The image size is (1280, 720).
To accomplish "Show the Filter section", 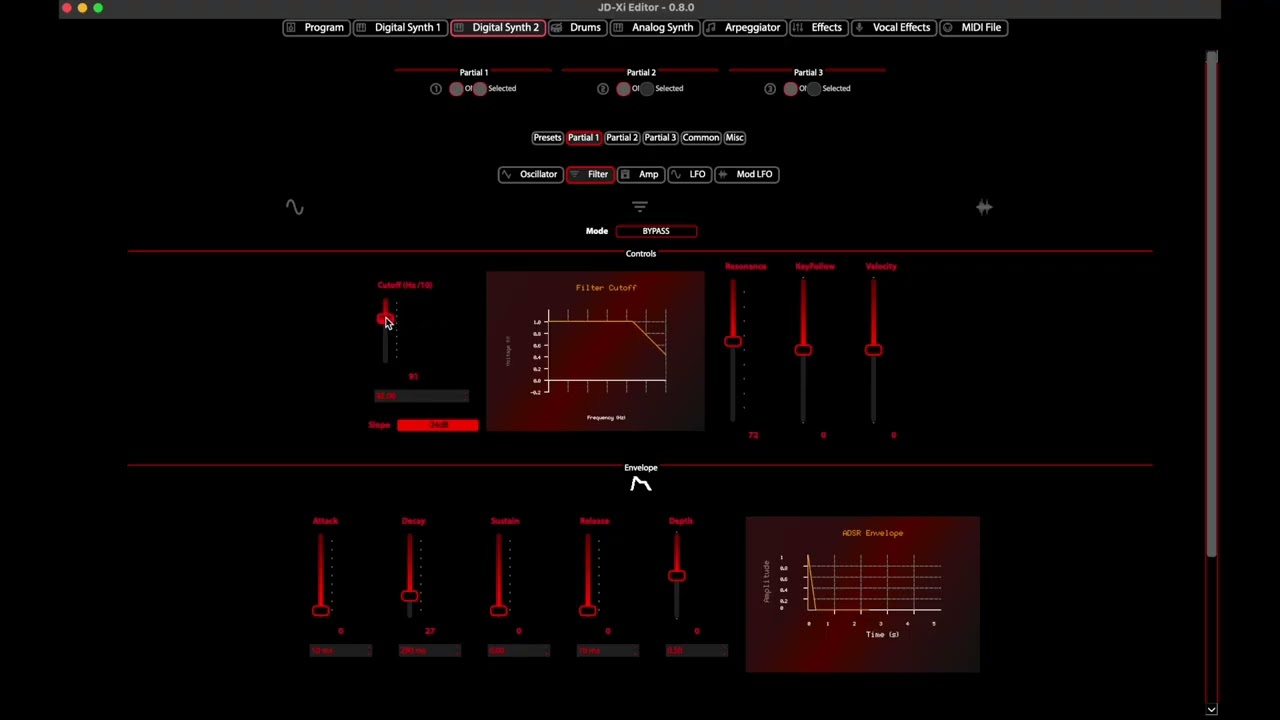I will [x=590, y=175].
